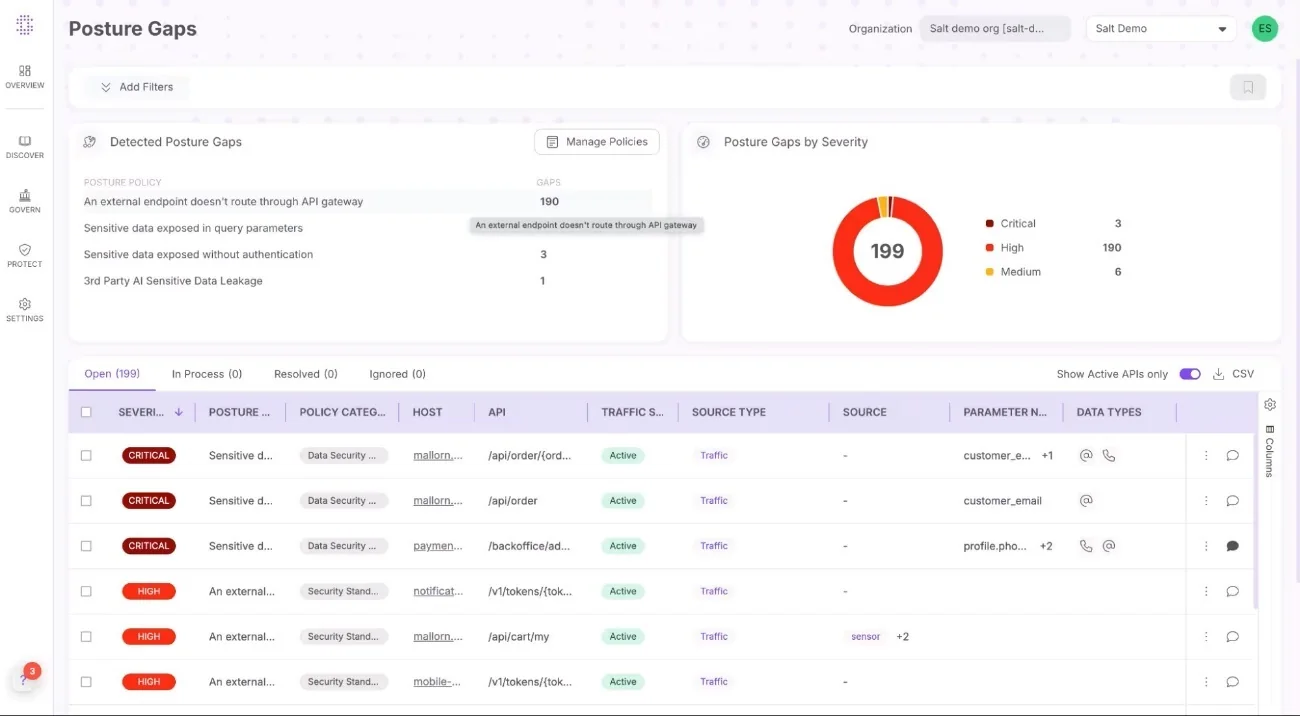Go to Discover in left sidebar

click(25, 146)
